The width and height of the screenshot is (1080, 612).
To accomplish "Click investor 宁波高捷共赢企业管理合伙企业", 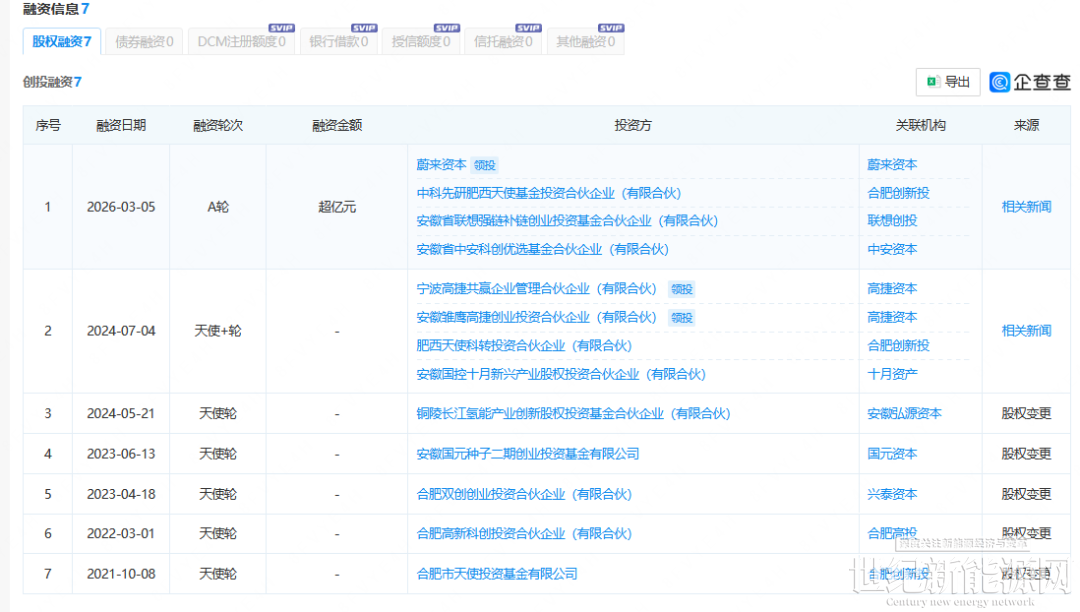I will [536, 289].
